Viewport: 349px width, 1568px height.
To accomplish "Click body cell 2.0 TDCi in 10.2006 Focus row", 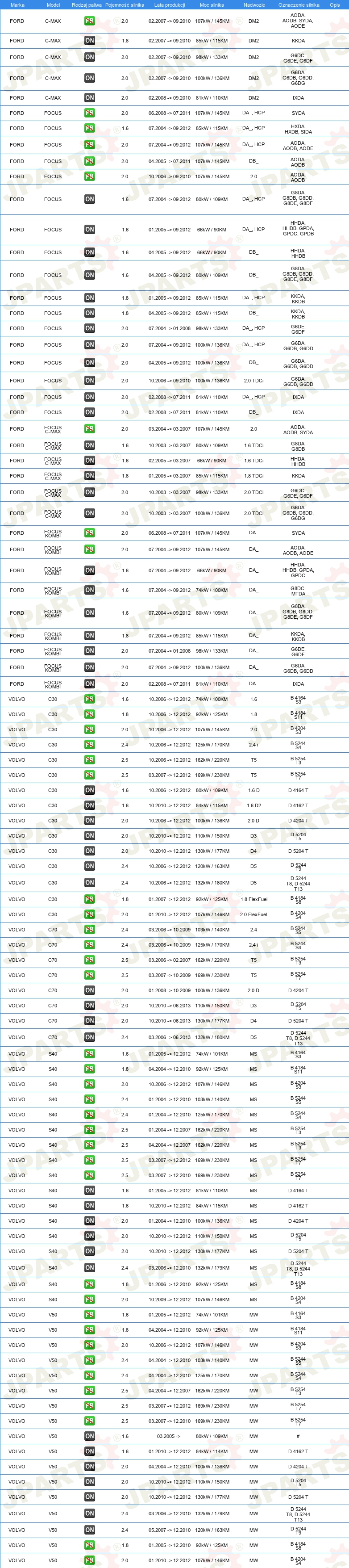I will [253, 381].
